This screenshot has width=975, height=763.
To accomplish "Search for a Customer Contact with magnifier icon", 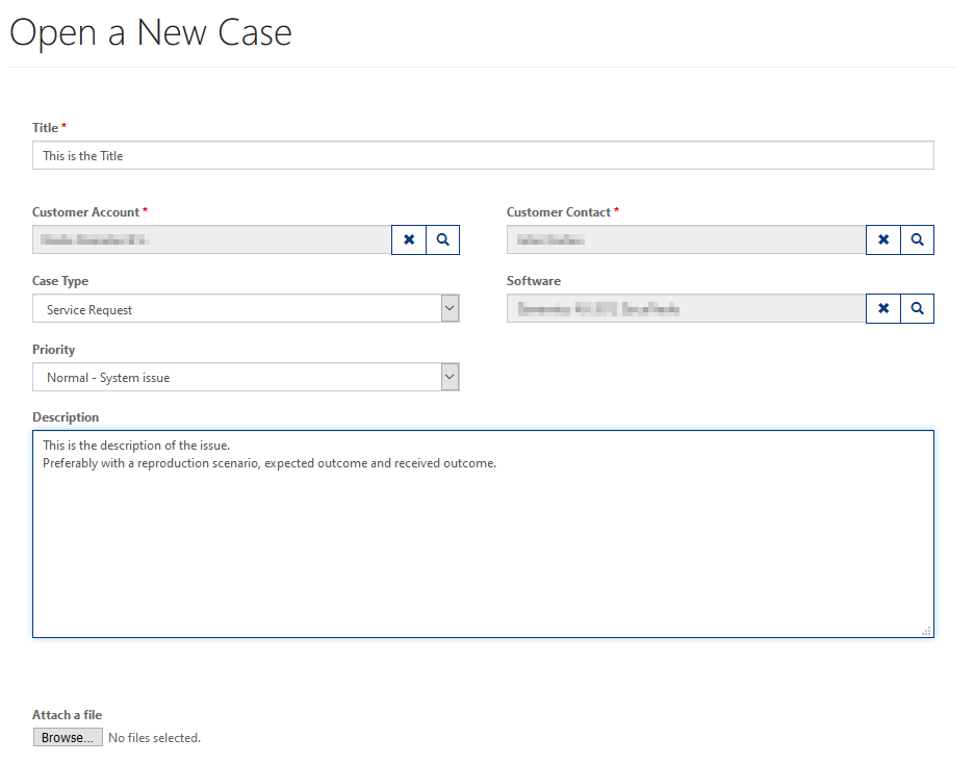I will (x=917, y=240).
